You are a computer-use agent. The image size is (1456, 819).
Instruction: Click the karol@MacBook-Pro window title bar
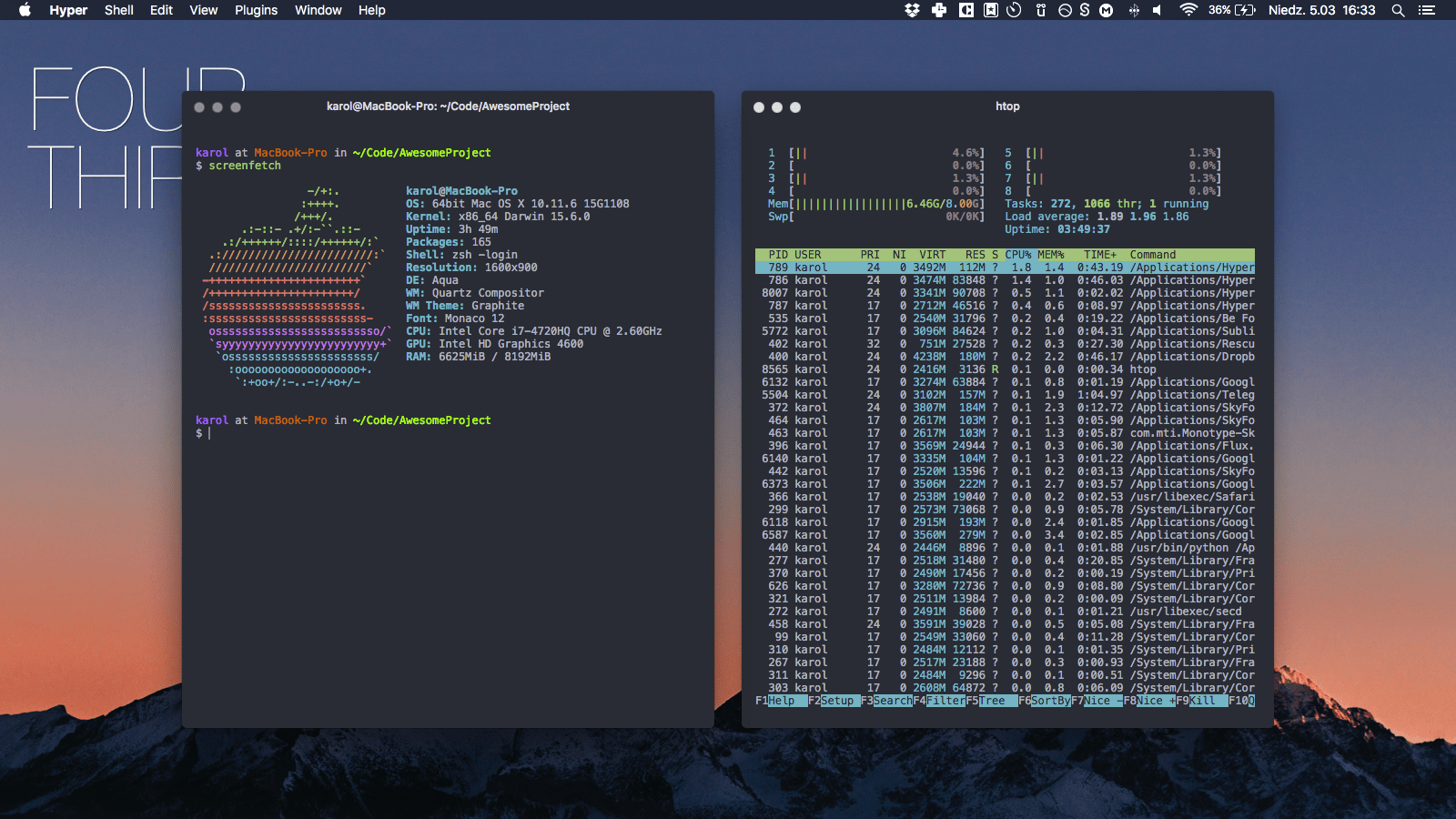click(448, 106)
